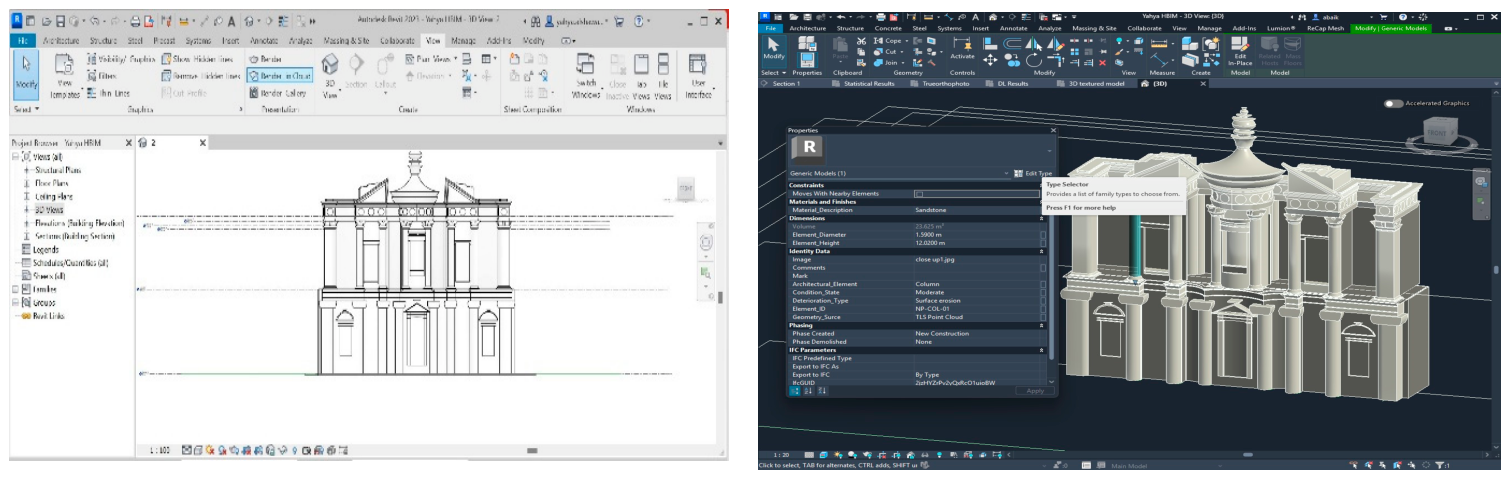1509x478 pixels.
Task: Switch to ReCap Mesh tab in right window
Action: click(1325, 28)
